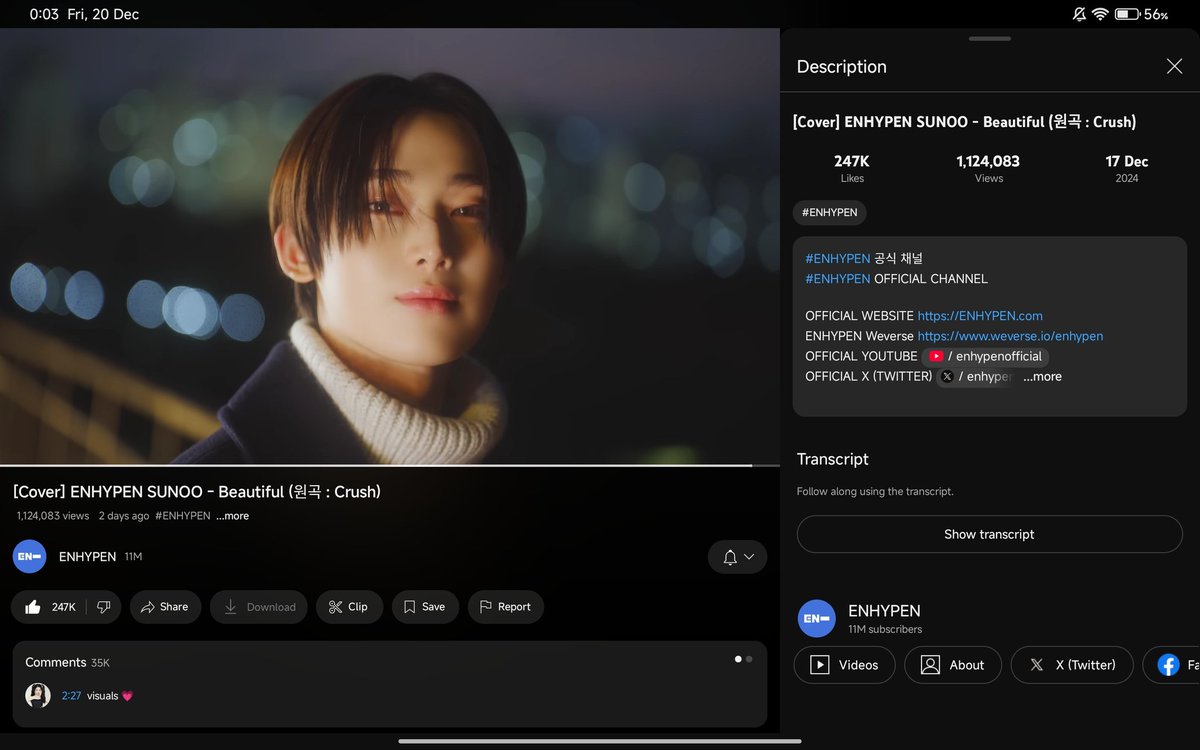Tap the Wi-Fi status icon
Screen dimensions: 1200x750
click(x=1101, y=14)
